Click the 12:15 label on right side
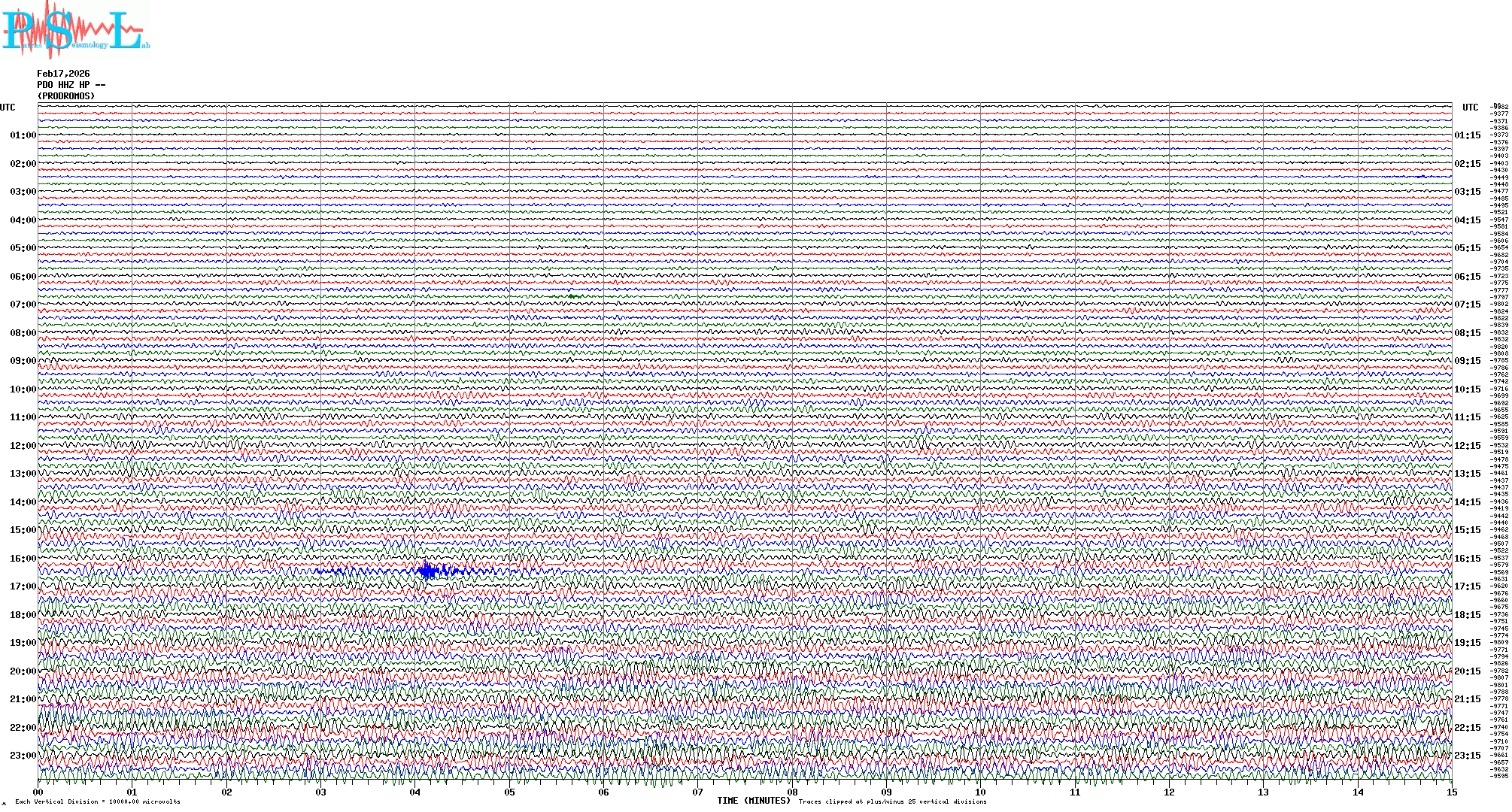Screen dimensions: 1512x812 1467,446
